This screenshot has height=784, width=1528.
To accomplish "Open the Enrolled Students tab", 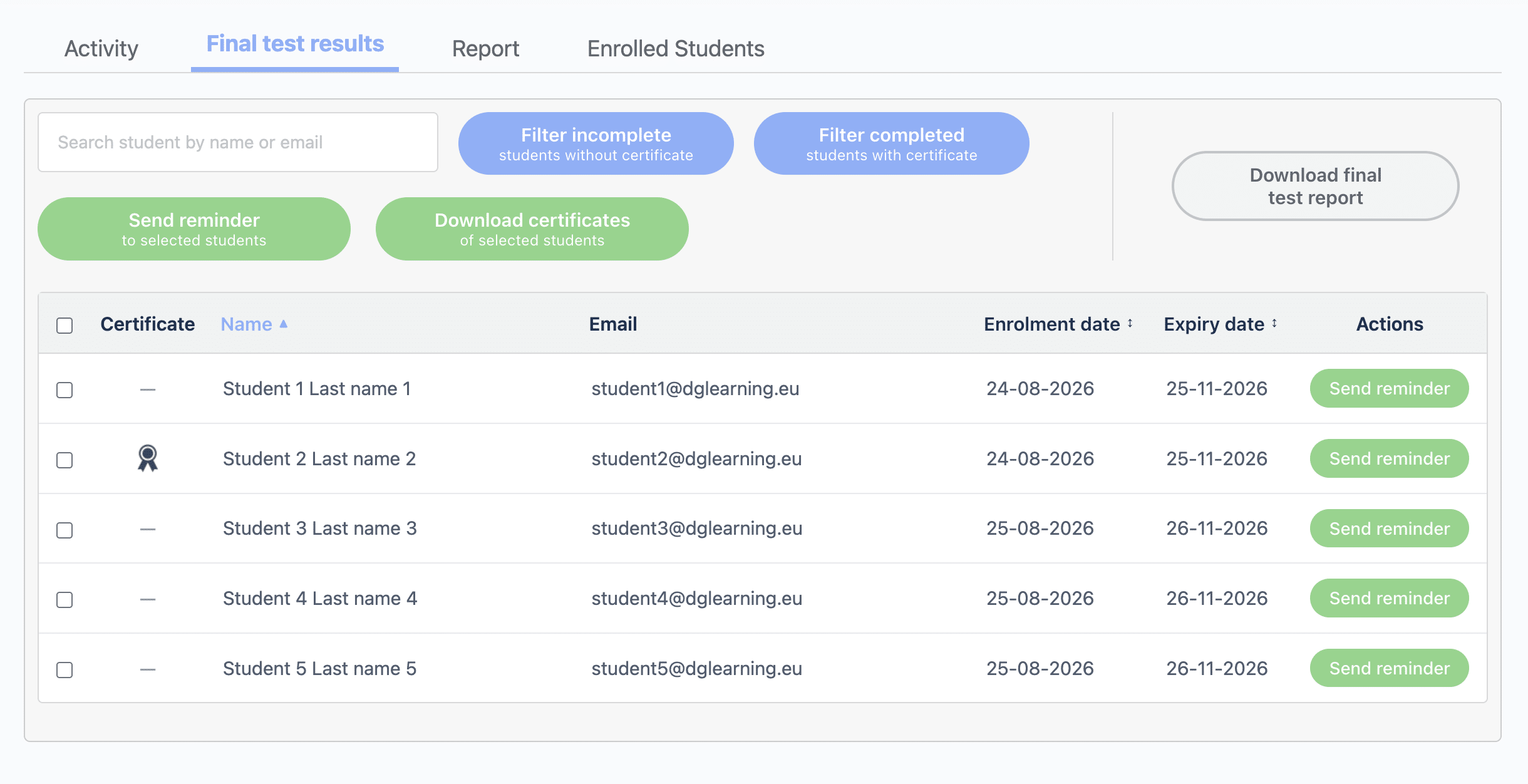I will click(x=676, y=48).
